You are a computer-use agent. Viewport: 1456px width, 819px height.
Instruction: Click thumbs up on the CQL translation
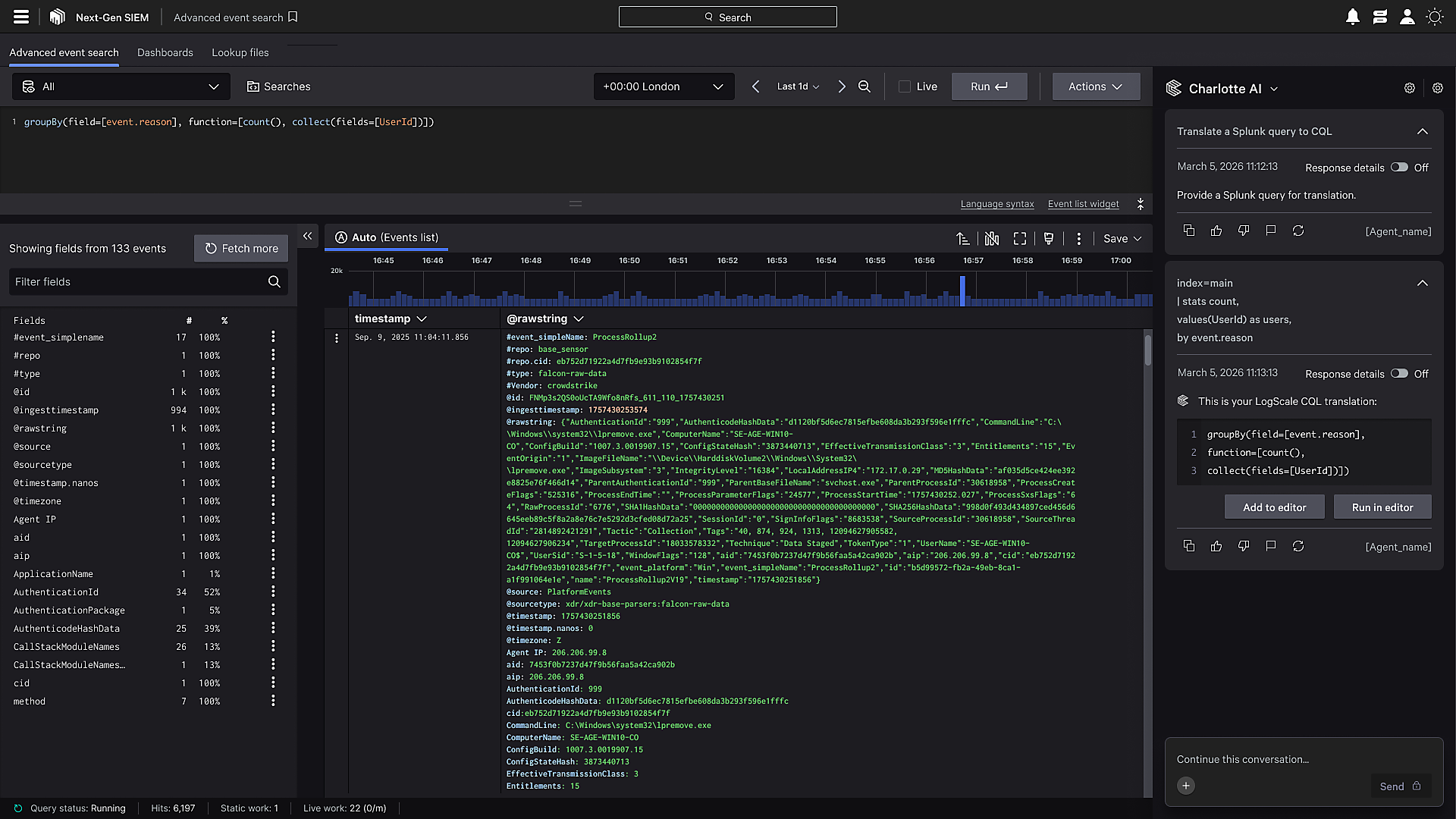[x=1216, y=546]
